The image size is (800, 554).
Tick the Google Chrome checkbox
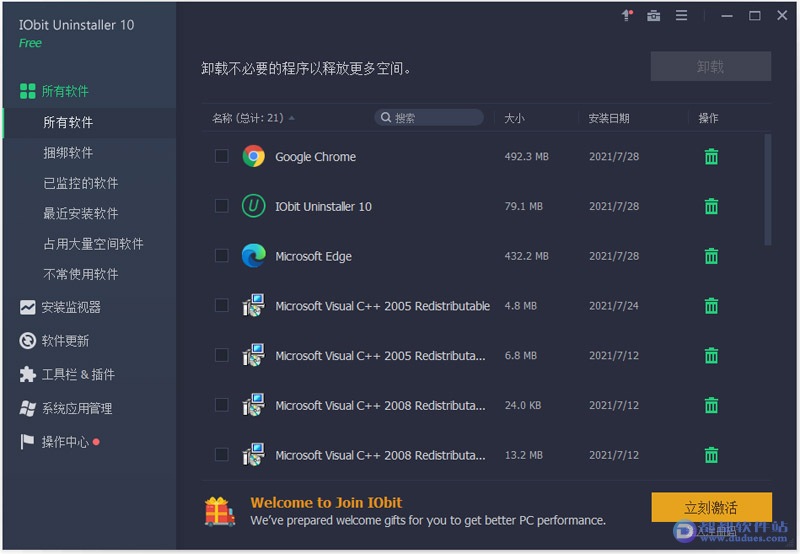click(x=221, y=156)
